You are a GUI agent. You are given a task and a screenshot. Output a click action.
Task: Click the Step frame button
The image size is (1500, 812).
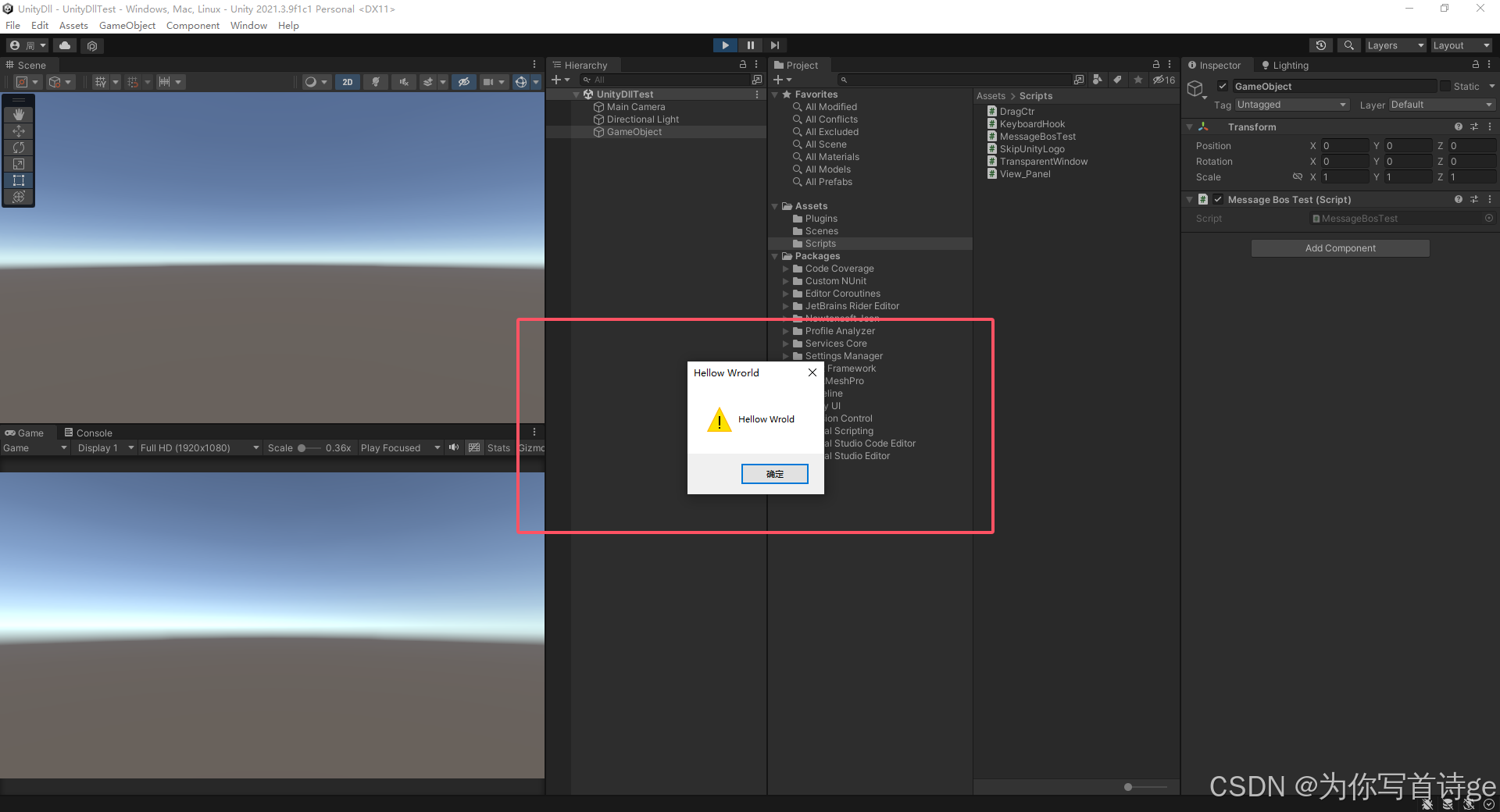pyautogui.click(x=774, y=45)
